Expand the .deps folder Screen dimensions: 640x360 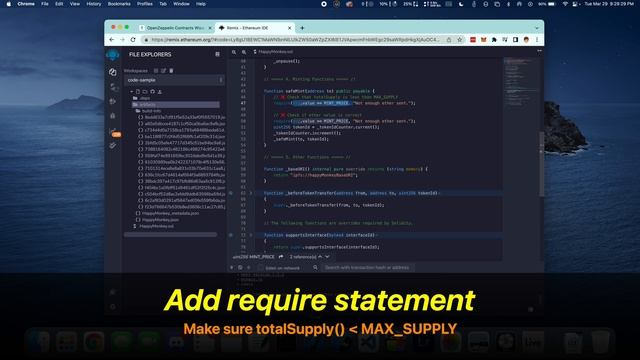[x=142, y=98]
